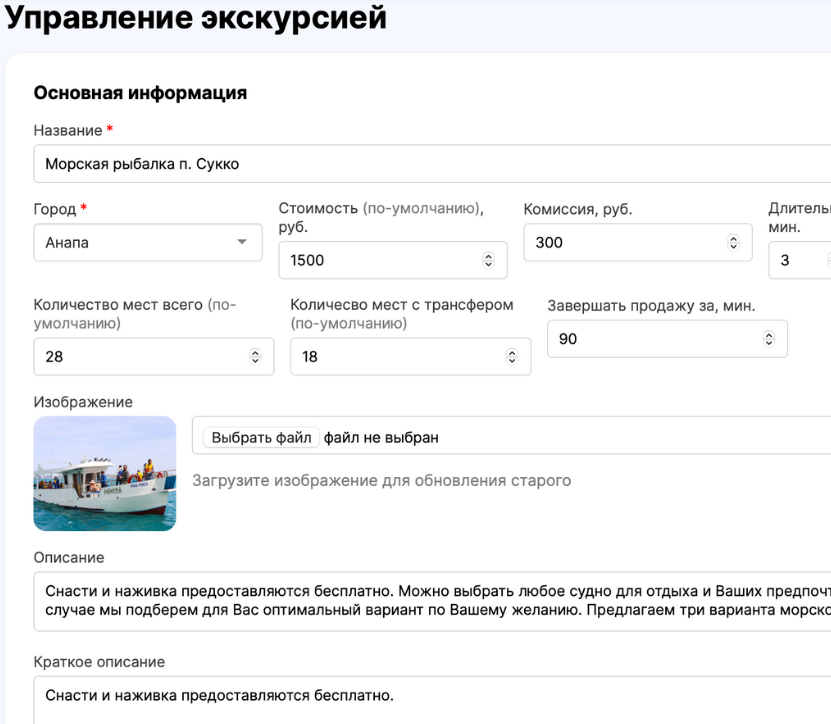Focus the Стоимость field containing 1500

tap(380, 260)
